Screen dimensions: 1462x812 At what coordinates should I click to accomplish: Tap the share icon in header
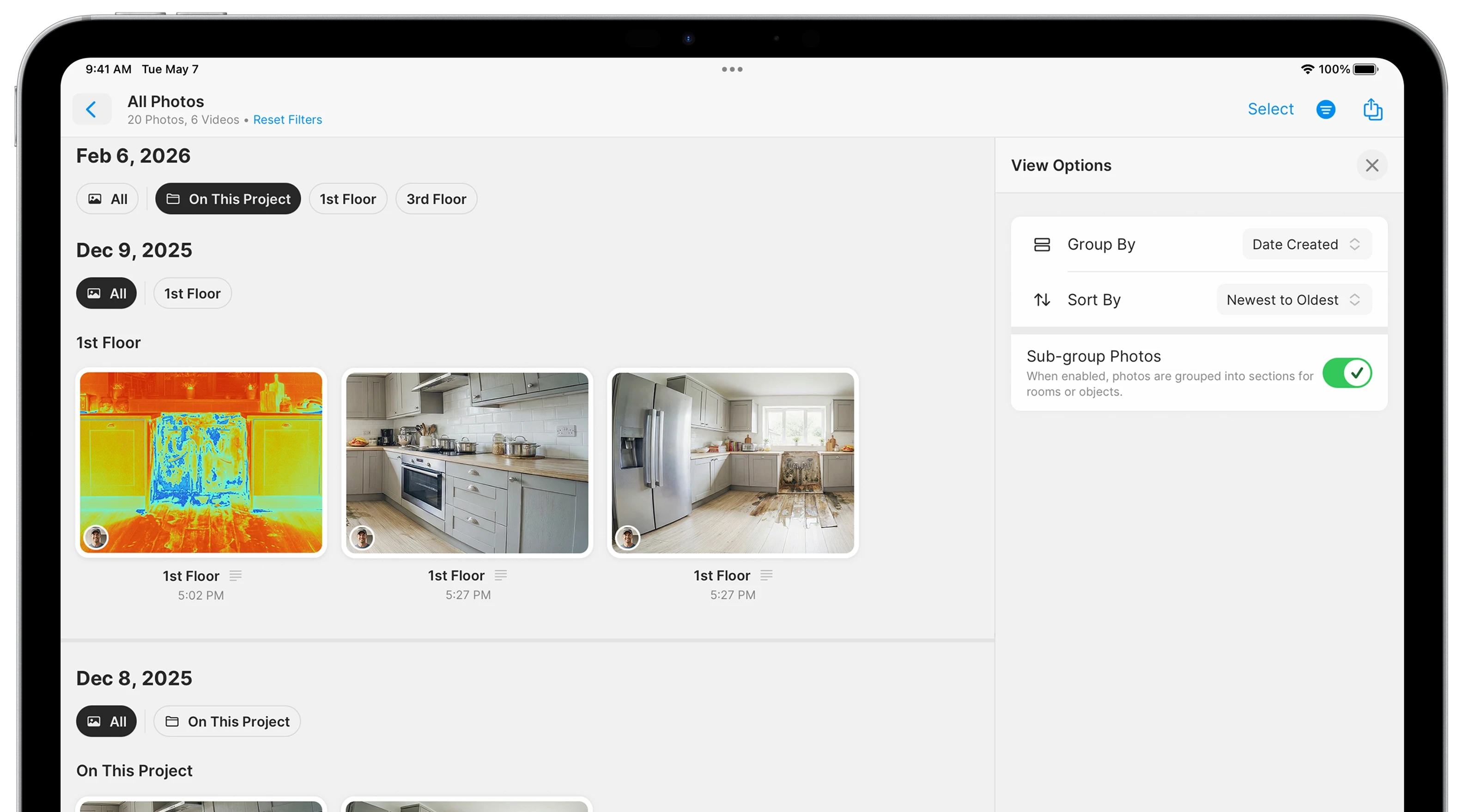click(x=1372, y=109)
